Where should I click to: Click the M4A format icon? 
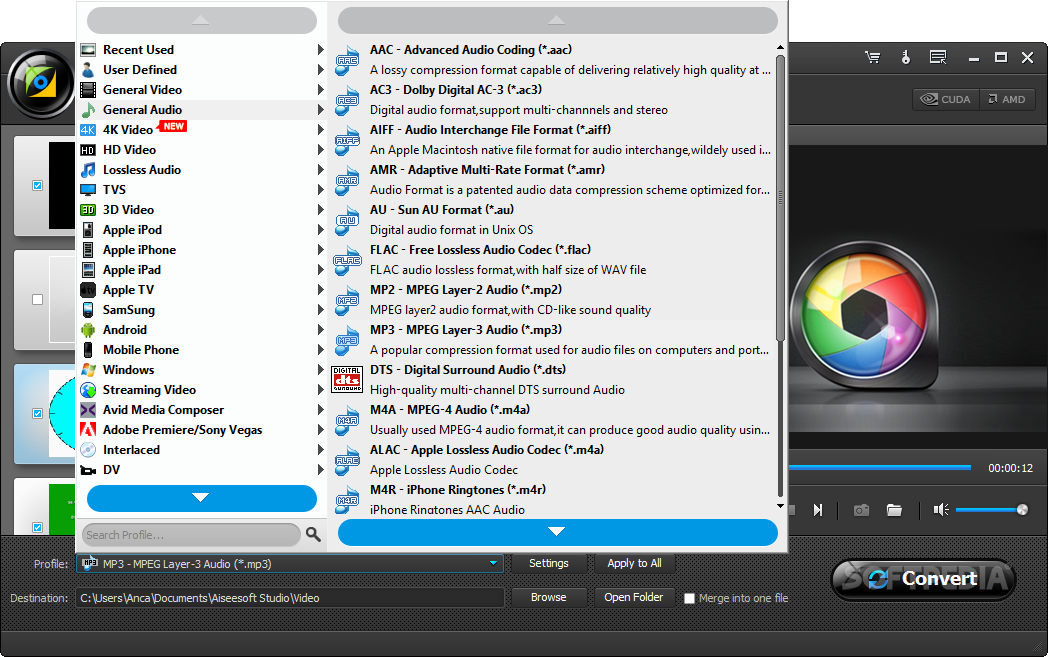click(347, 420)
